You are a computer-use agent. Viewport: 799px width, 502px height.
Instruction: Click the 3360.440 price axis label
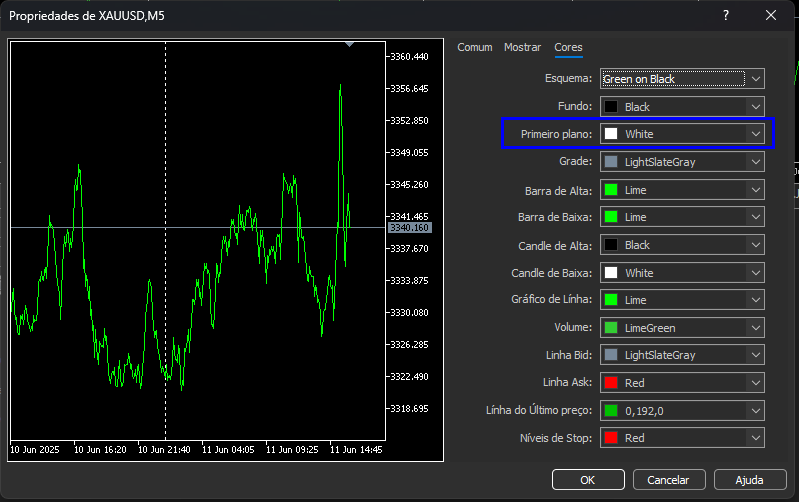[409, 57]
